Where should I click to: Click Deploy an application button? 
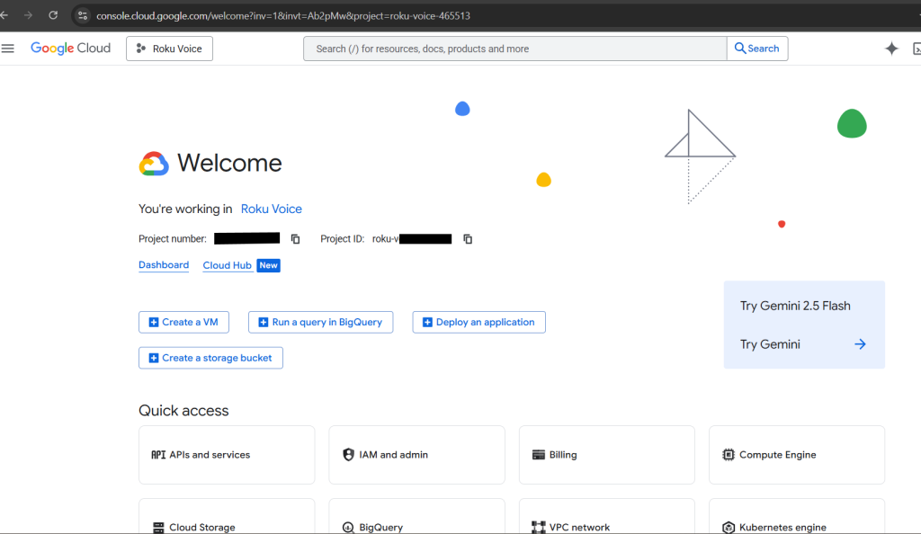(479, 322)
